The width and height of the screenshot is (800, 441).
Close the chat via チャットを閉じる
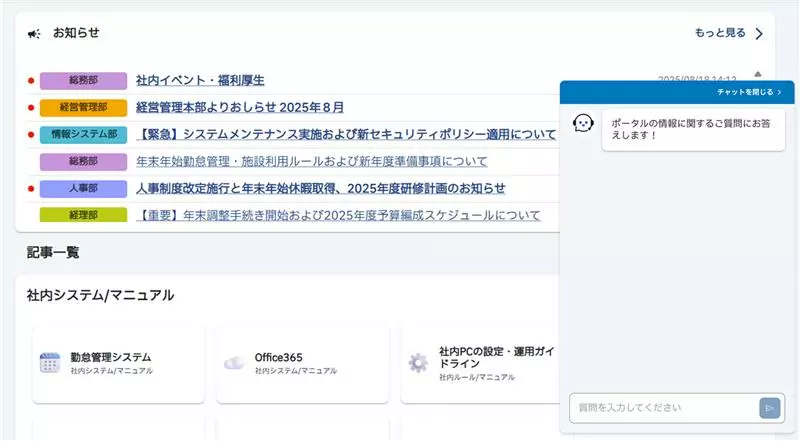tap(748, 92)
